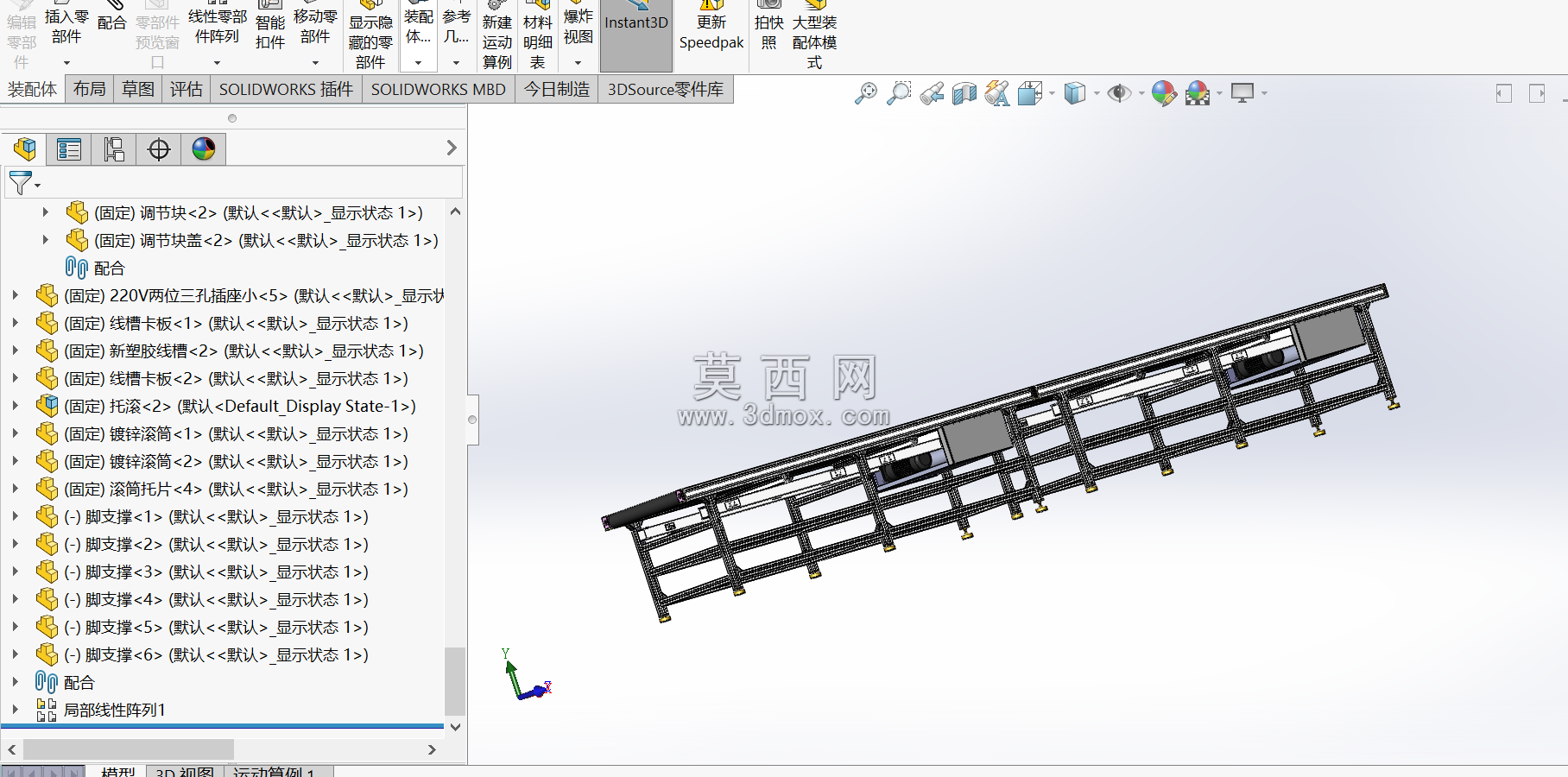1568x777 pixels.
Task: Open the PropertyManager tab
Action: [69, 149]
